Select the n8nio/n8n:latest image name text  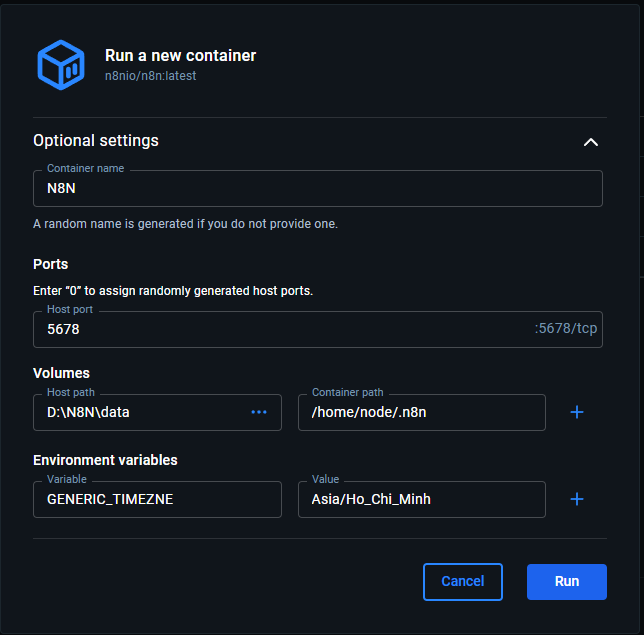click(x=150, y=76)
